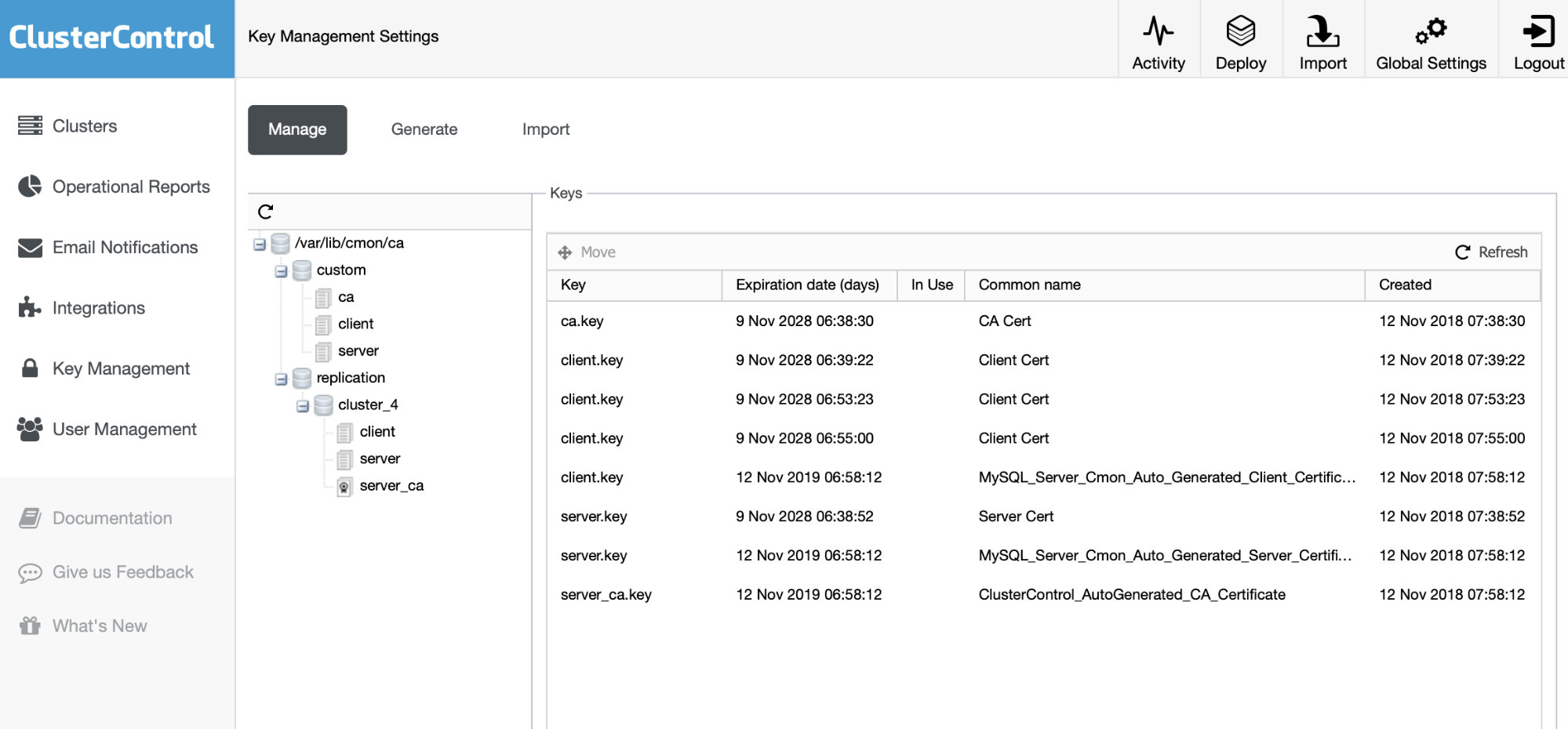Click the Move arrows icon in Keys toolbar
The width and height of the screenshot is (1568, 729).
[x=565, y=252]
